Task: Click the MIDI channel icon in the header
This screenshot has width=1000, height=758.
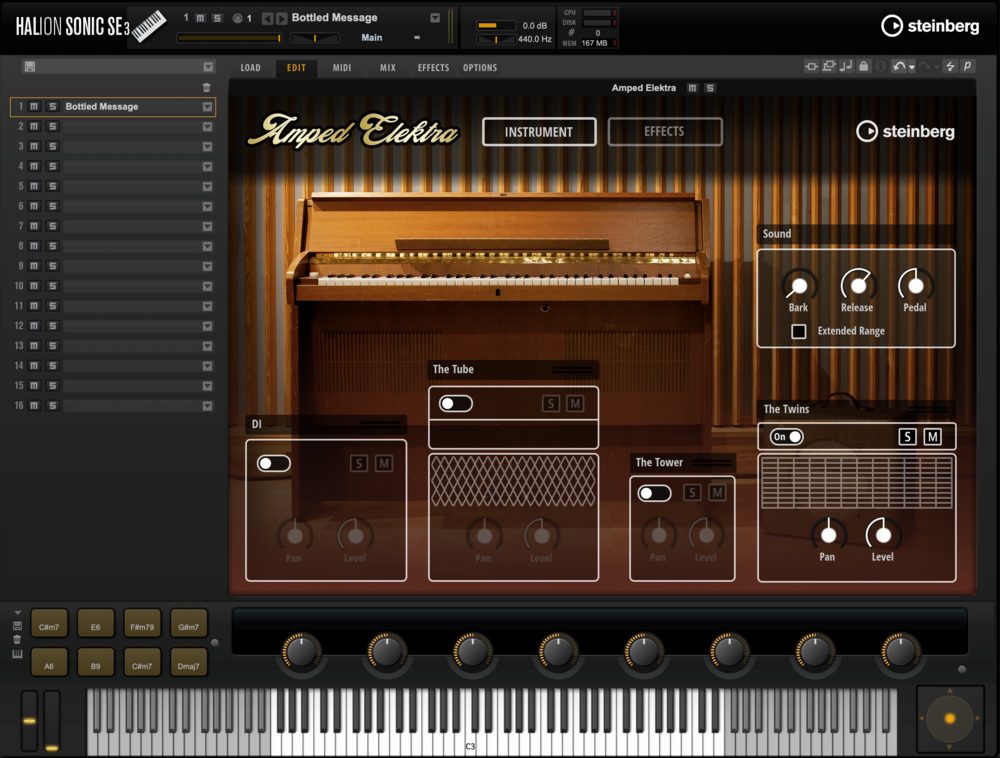Action: pyautogui.click(x=237, y=18)
